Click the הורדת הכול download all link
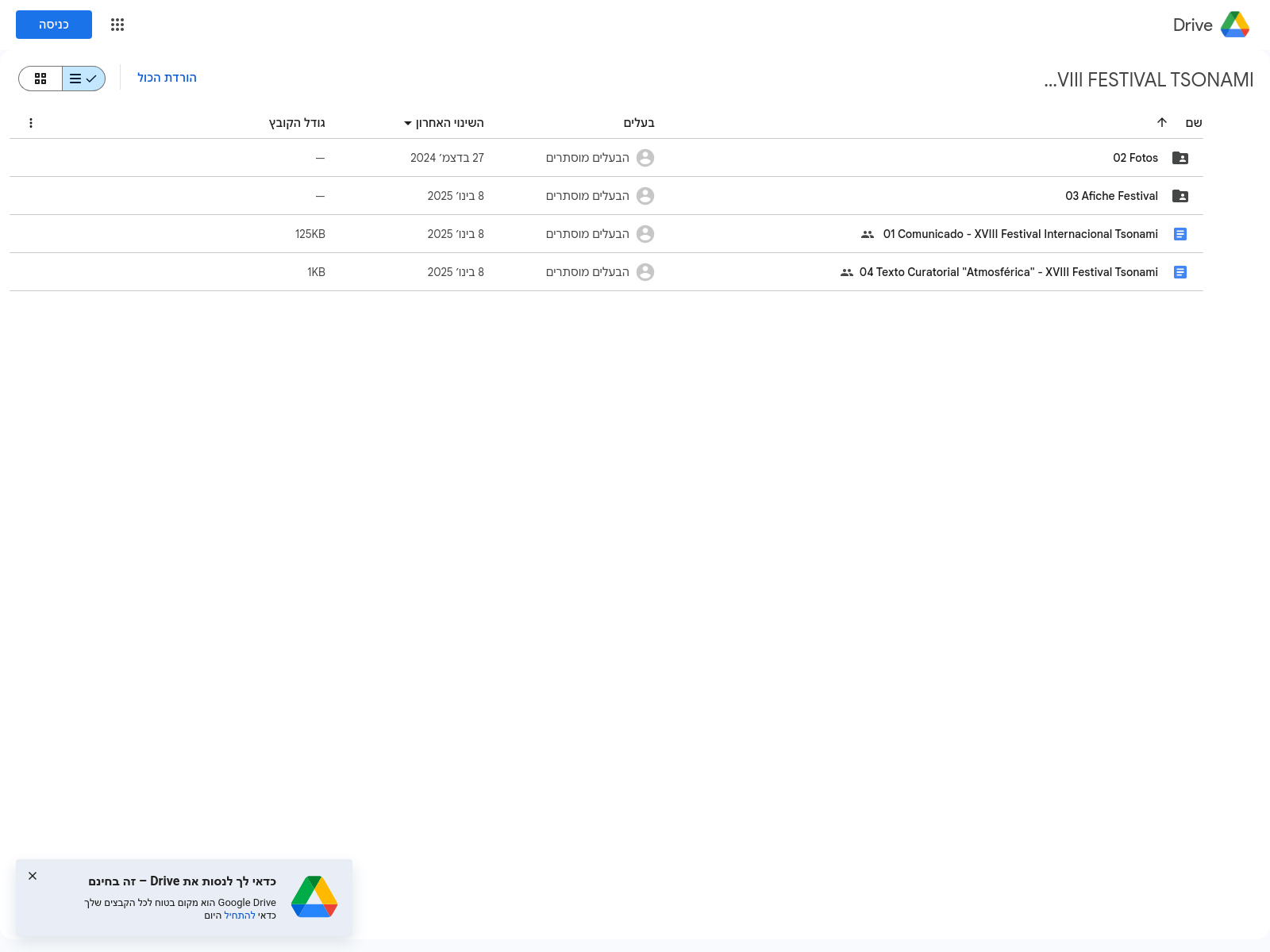The width and height of the screenshot is (1270, 952). [x=167, y=78]
